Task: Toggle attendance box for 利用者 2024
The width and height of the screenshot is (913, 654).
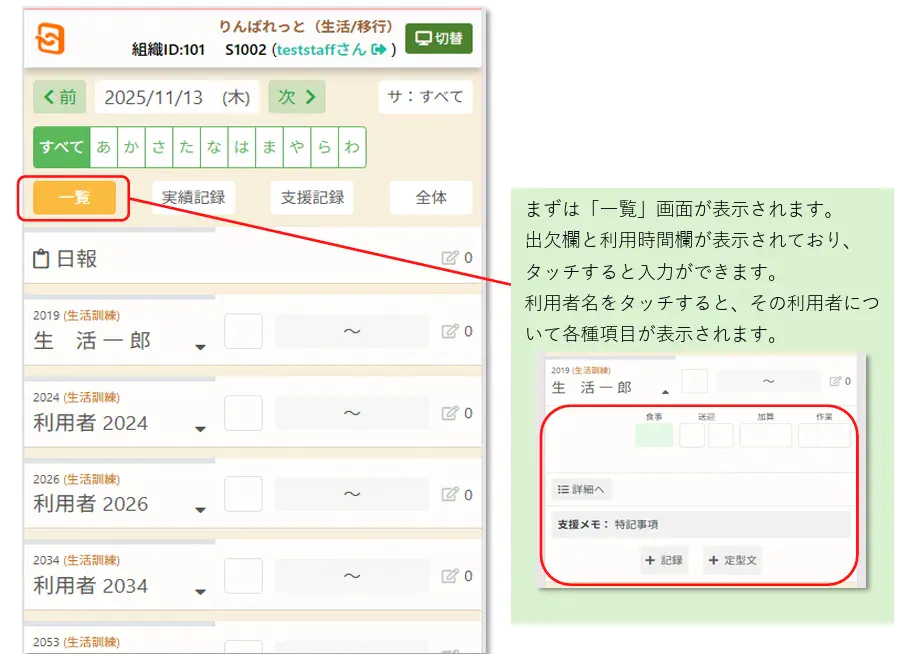Action: pyautogui.click(x=243, y=413)
